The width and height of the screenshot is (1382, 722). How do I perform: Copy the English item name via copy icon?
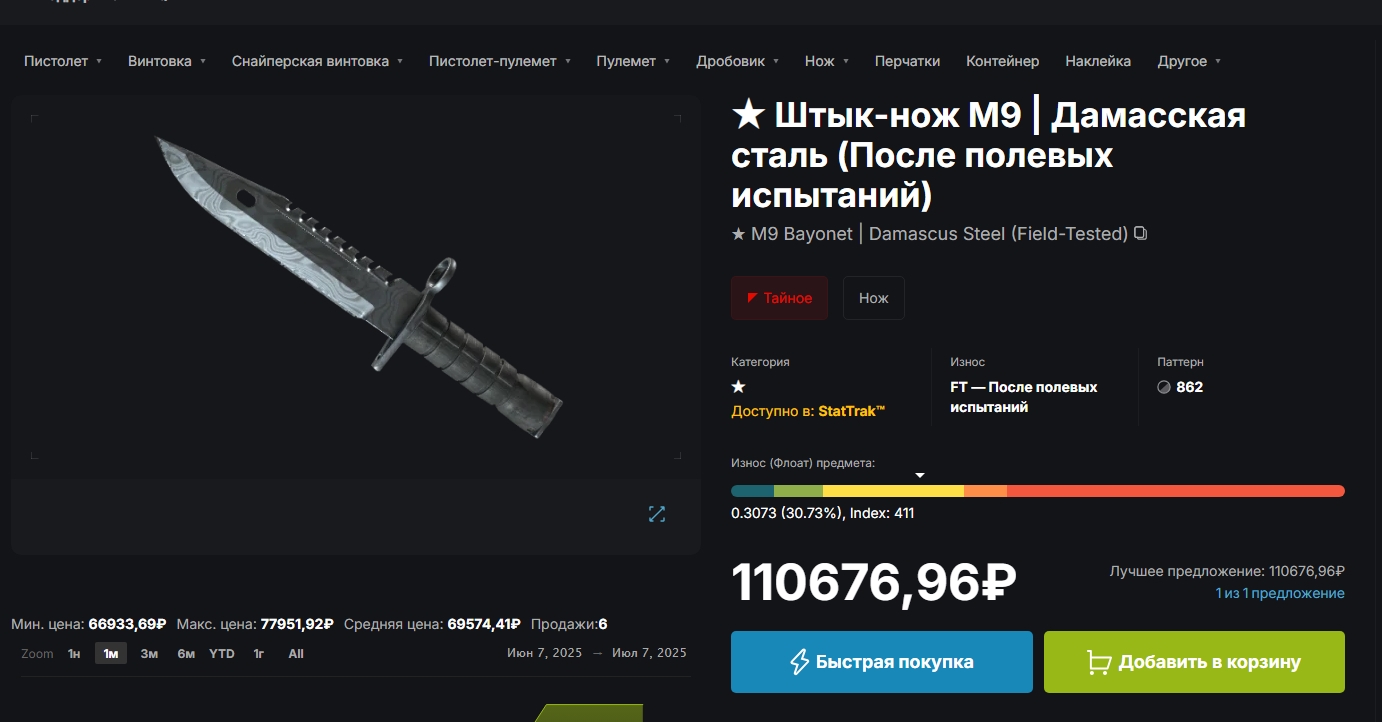(x=1141, y=233)
